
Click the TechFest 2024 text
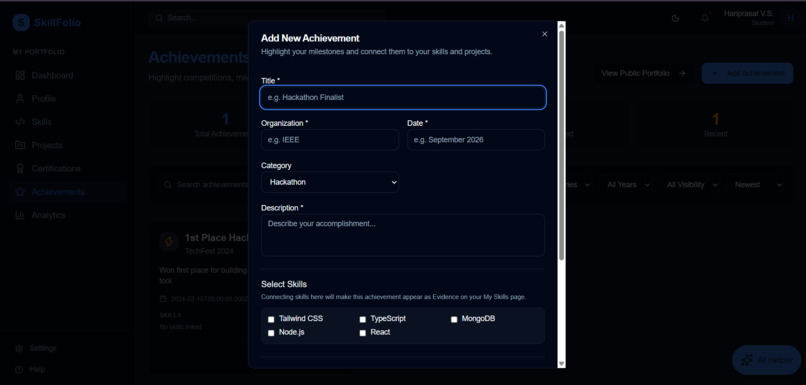tap(209, 251)
